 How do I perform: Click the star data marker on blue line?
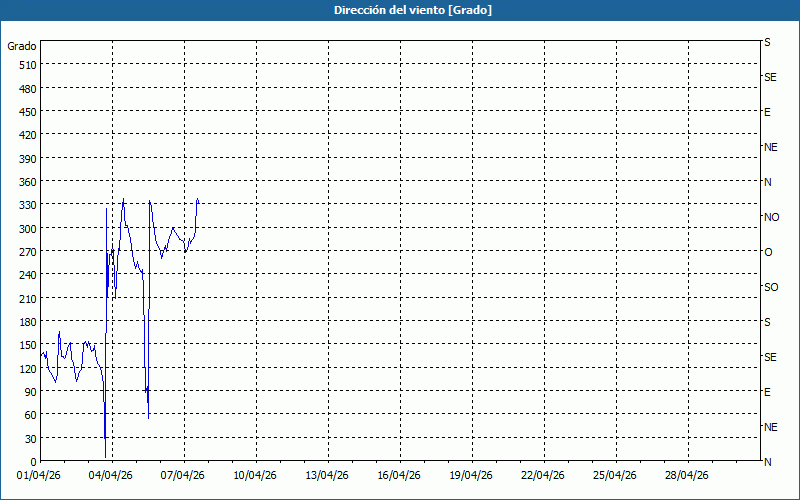[x=147, y=390]
